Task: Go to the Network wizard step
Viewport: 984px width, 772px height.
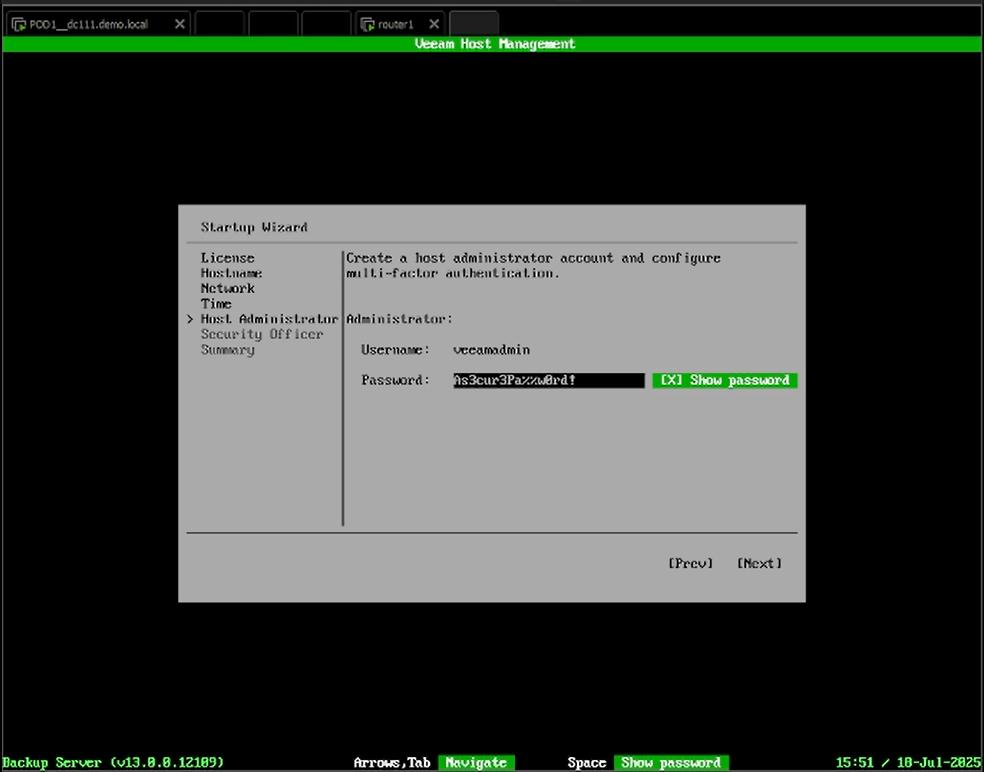Action: point(227,288)
